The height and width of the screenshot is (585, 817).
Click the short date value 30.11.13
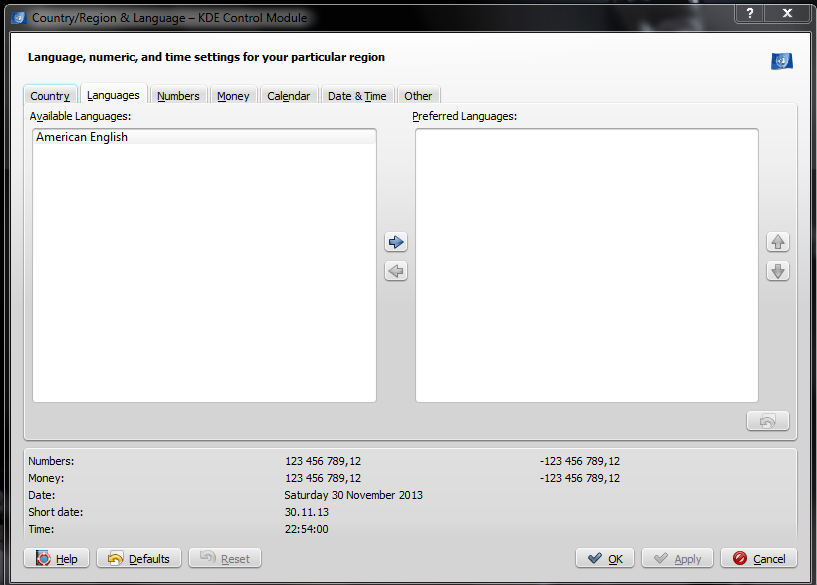[307, 512]
